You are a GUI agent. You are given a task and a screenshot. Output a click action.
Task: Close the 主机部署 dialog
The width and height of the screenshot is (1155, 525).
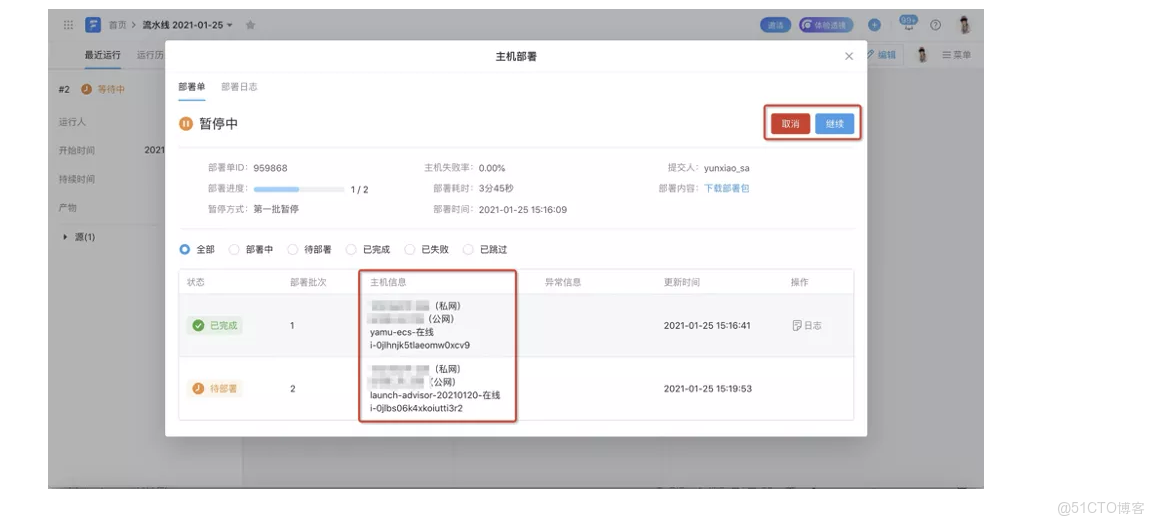pyautogui.click(x=849, y=56)
